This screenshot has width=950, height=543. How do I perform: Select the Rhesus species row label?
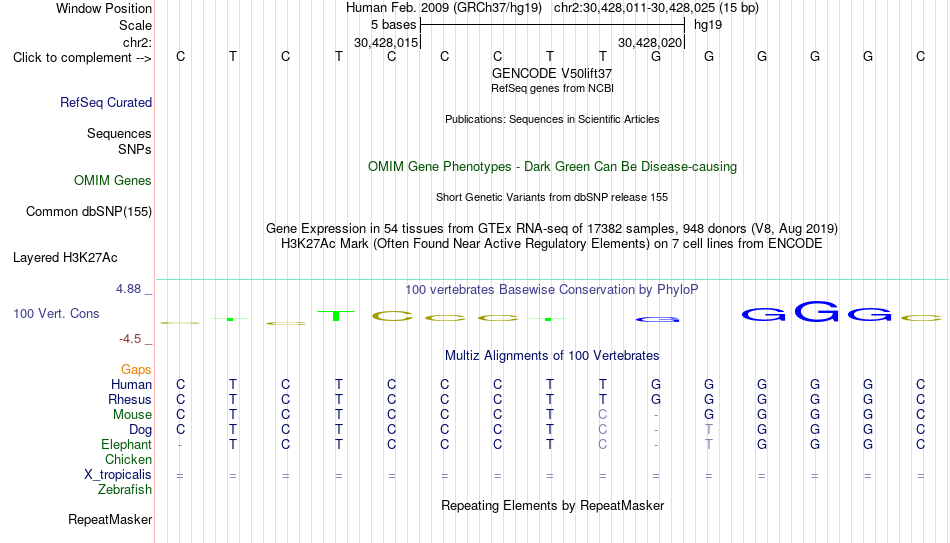[130, 399]
